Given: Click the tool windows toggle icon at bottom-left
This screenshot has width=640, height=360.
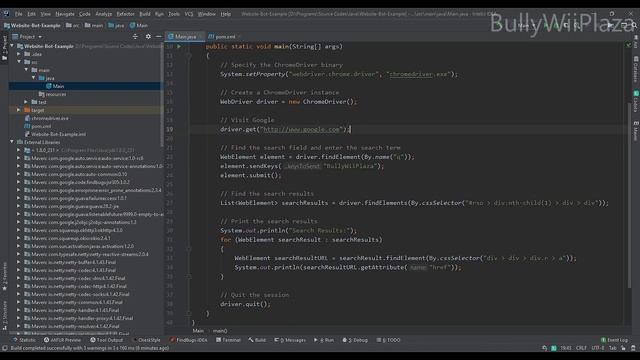Looking at the screenshot, I should [x=4, y=348].
